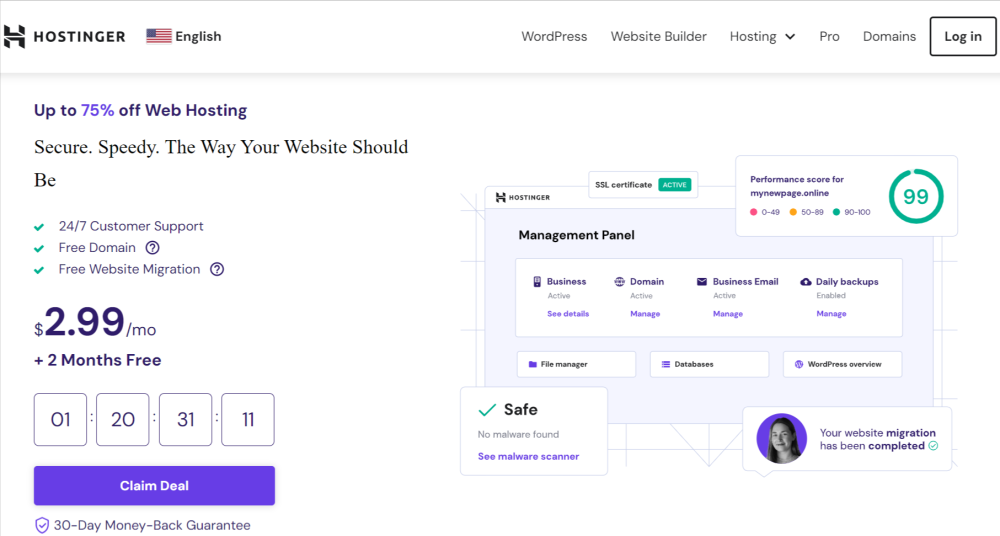1000x536 pixels.
Task: Click the WordPress overview button
Action: coord(842,364)
